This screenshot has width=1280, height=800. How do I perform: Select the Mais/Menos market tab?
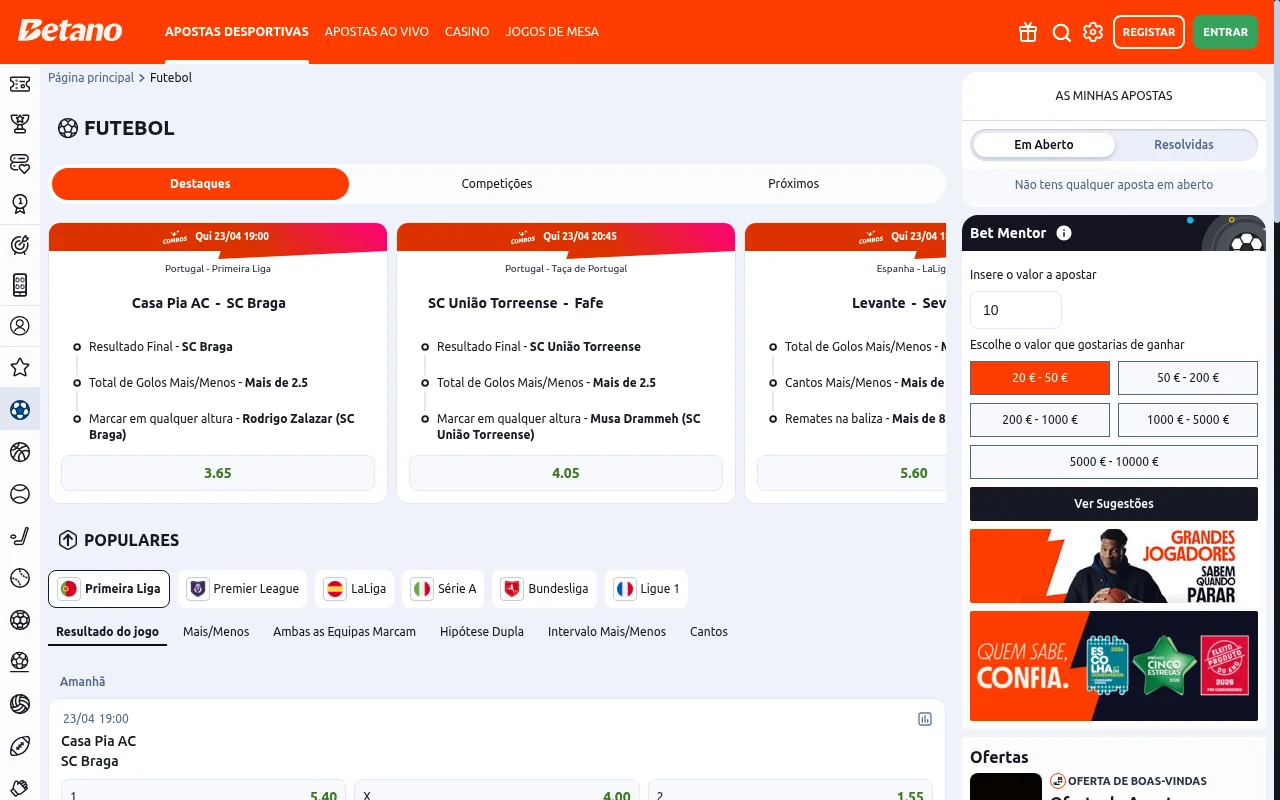tap(216, 632)
